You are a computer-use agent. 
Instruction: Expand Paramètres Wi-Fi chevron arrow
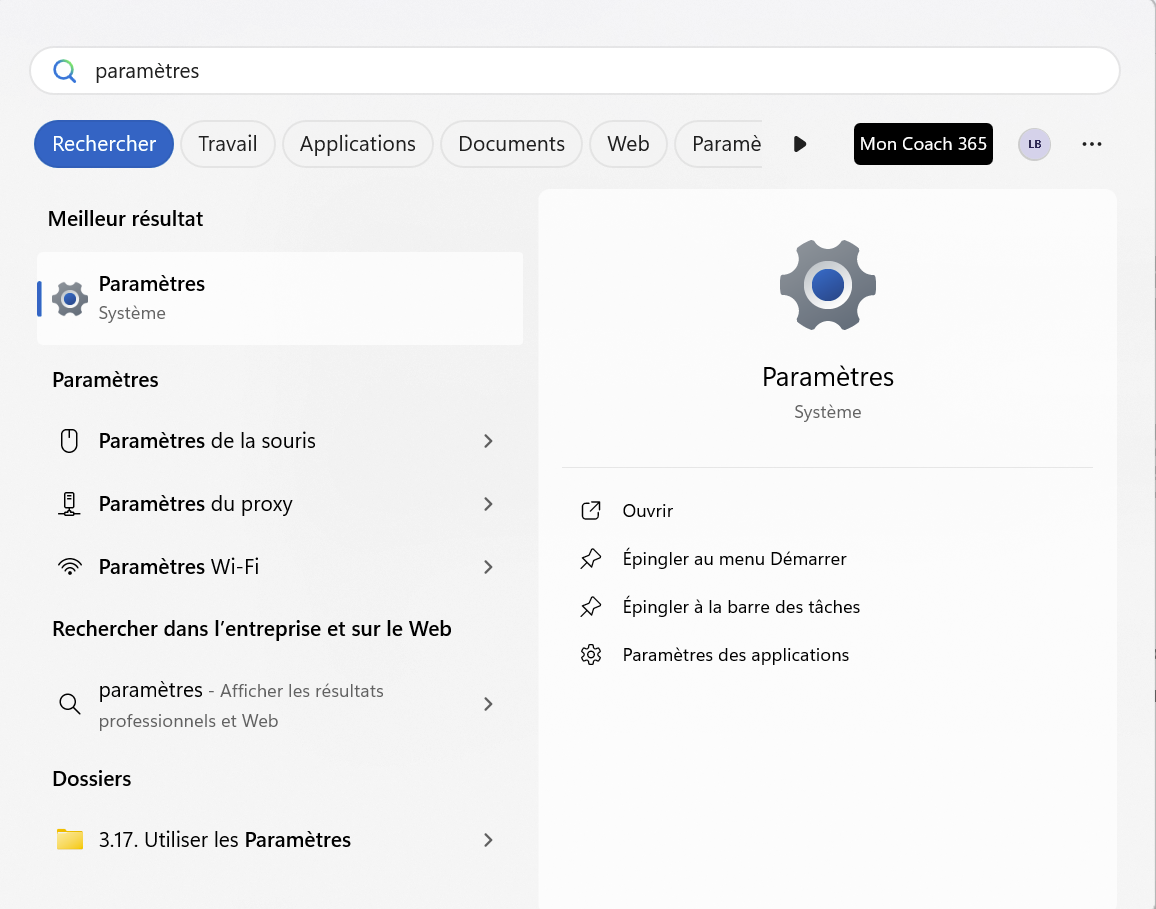pos(488,567)
